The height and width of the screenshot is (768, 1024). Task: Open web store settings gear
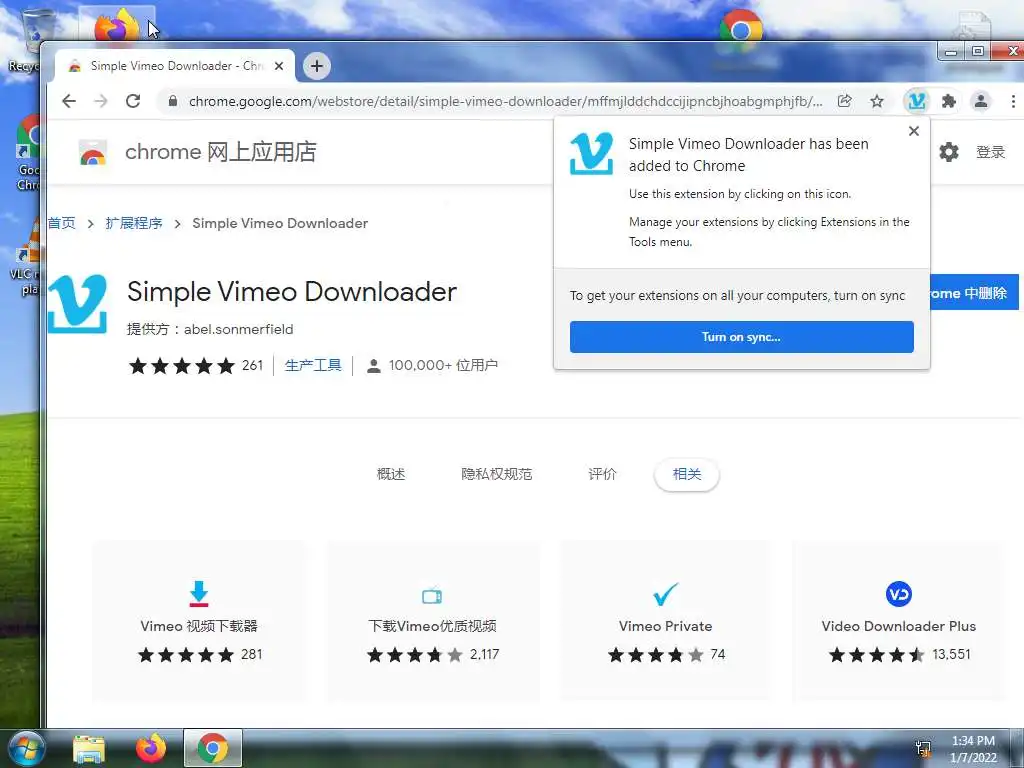(x=949, y=152)
